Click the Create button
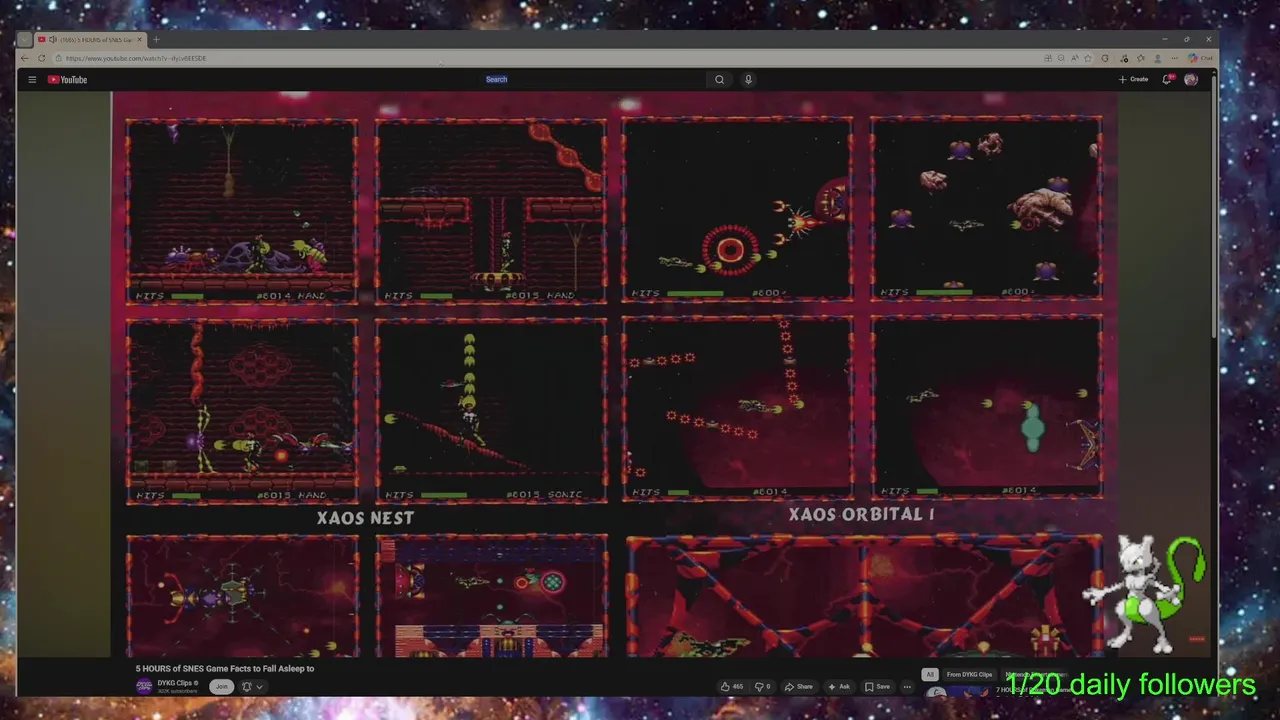The width and height of the screenshot is (1280, 720). click(x=1133, y=80)
